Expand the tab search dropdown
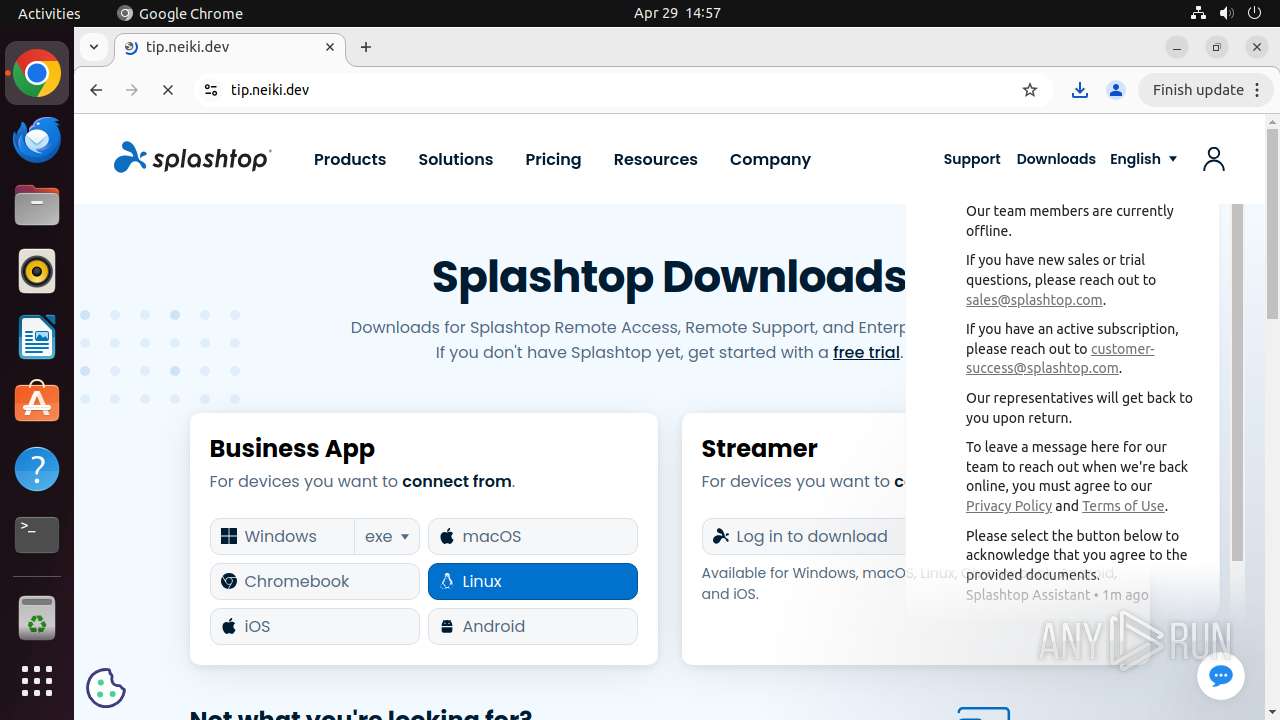The image size is (1280, 720). [x=93, y=46]
